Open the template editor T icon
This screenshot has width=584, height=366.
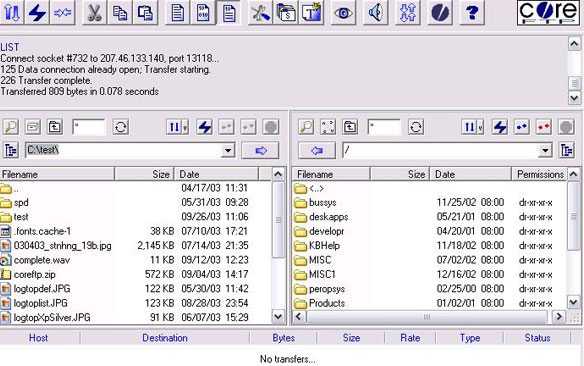(311, 13)
